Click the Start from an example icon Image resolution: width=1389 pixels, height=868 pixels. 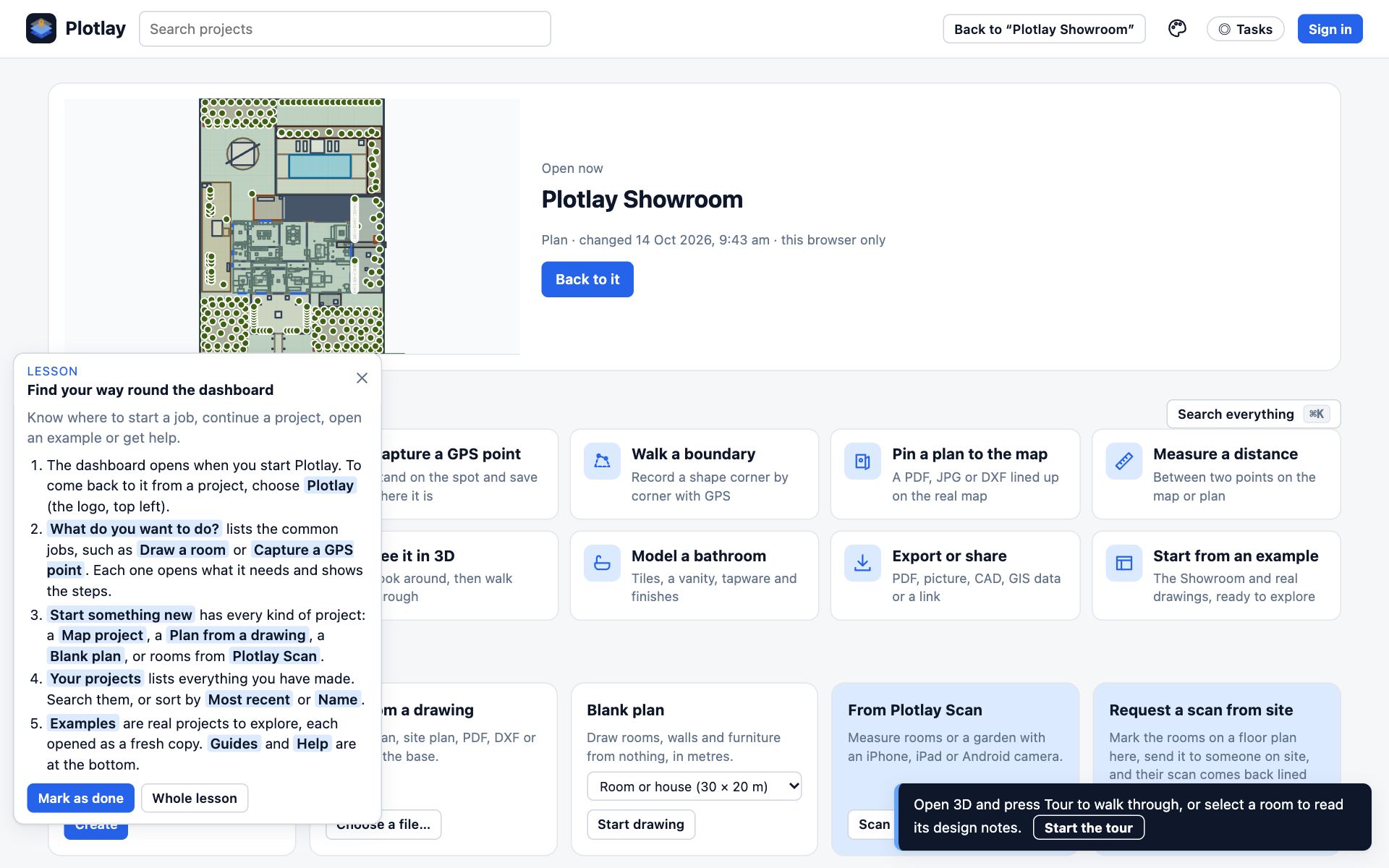pyautogui.click(x=1123, y=563)
